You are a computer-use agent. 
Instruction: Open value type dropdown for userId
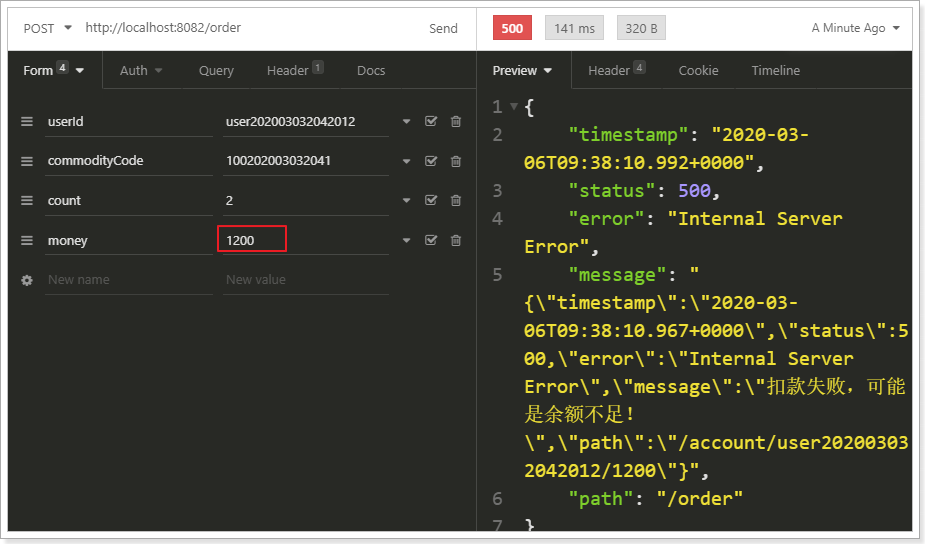(x=407, y=122)
